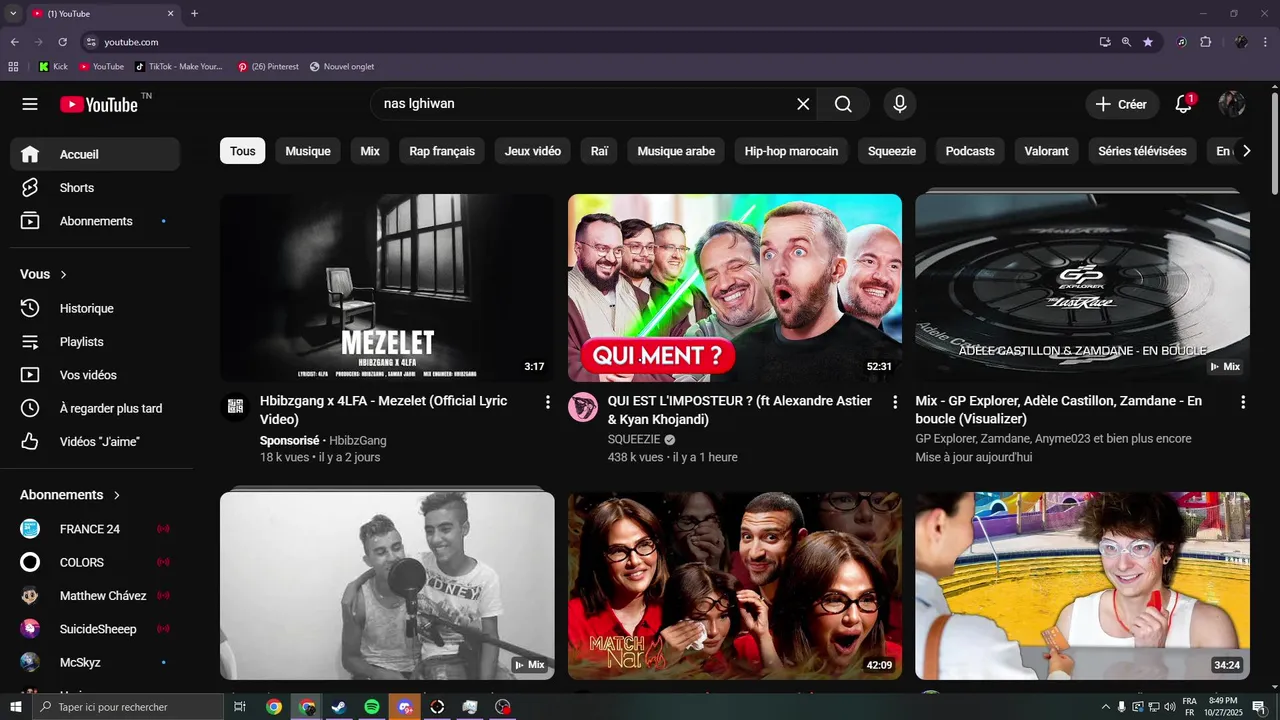Open Vos vidéos in the sidebar
Image resolution: width=1280 pixels, height=720 pixels.
click(95, 375)
